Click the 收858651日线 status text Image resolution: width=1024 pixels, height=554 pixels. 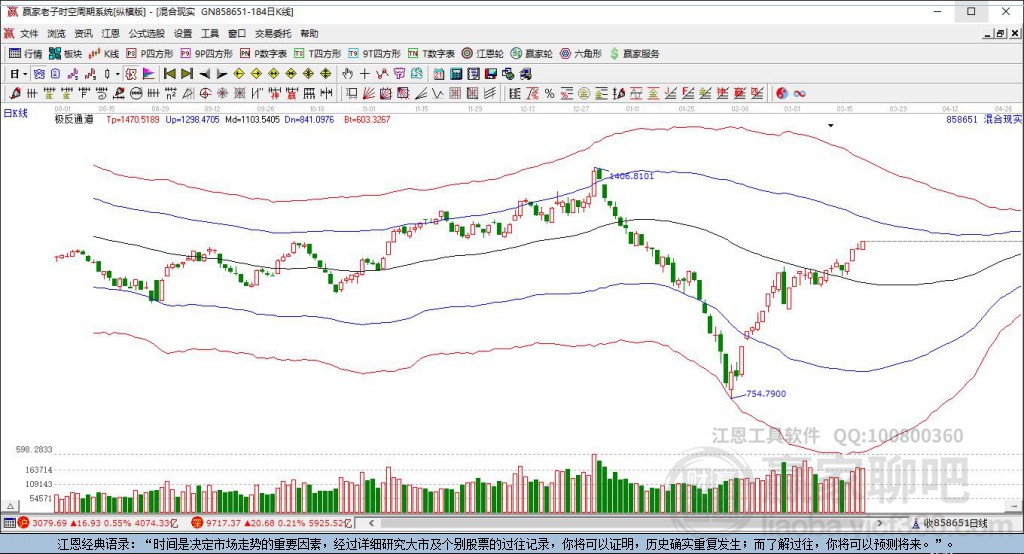[955, 523]
